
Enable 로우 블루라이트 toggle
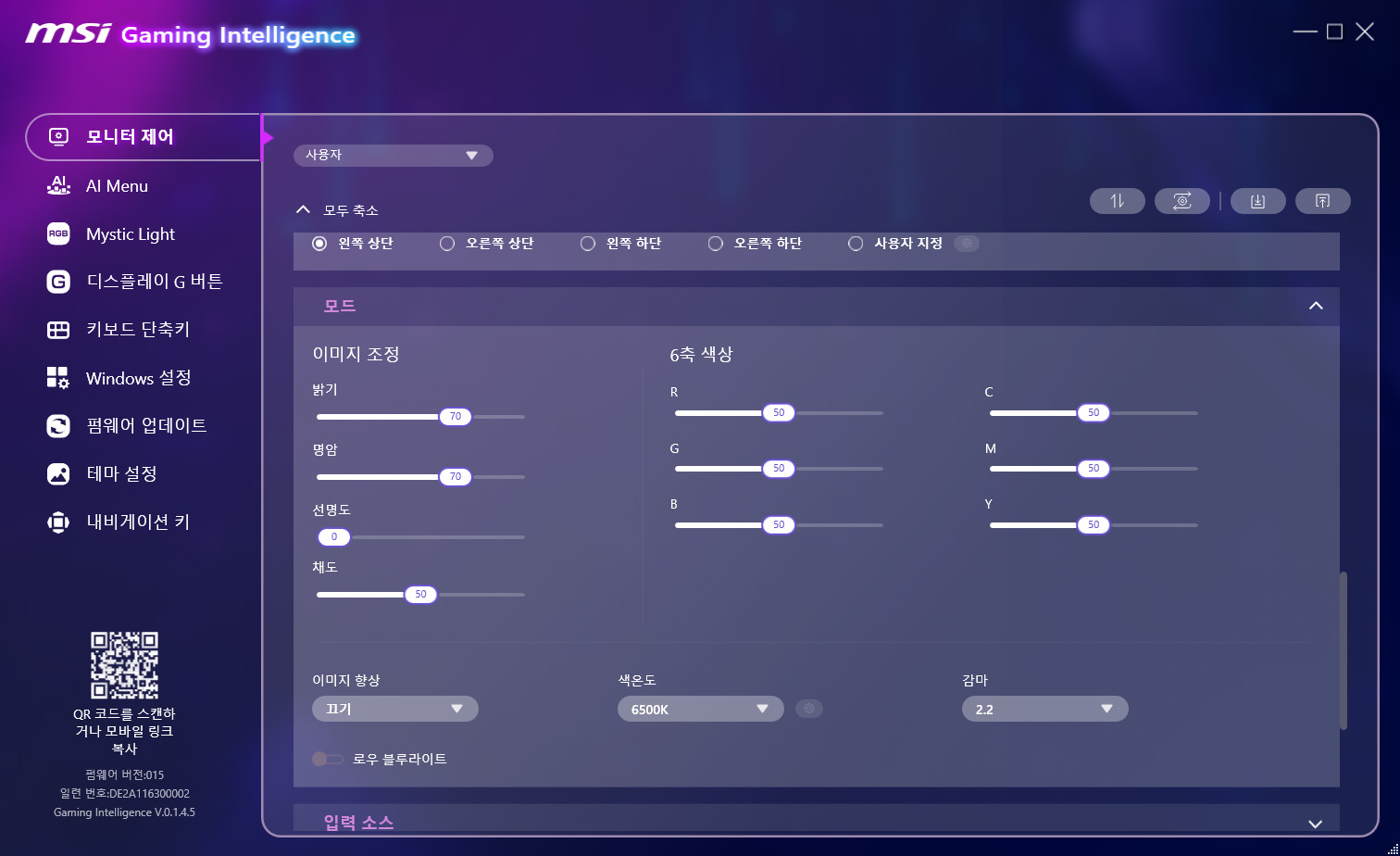[328, 759]
